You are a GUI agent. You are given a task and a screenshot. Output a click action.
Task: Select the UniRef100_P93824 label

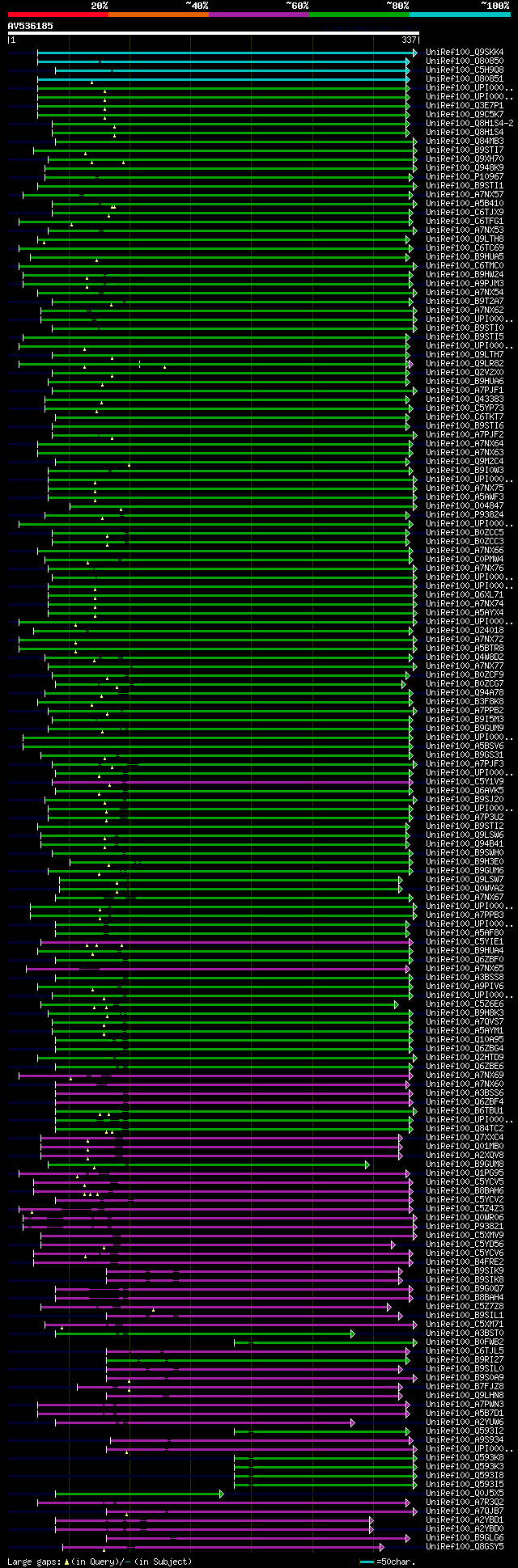coord(465,515)
